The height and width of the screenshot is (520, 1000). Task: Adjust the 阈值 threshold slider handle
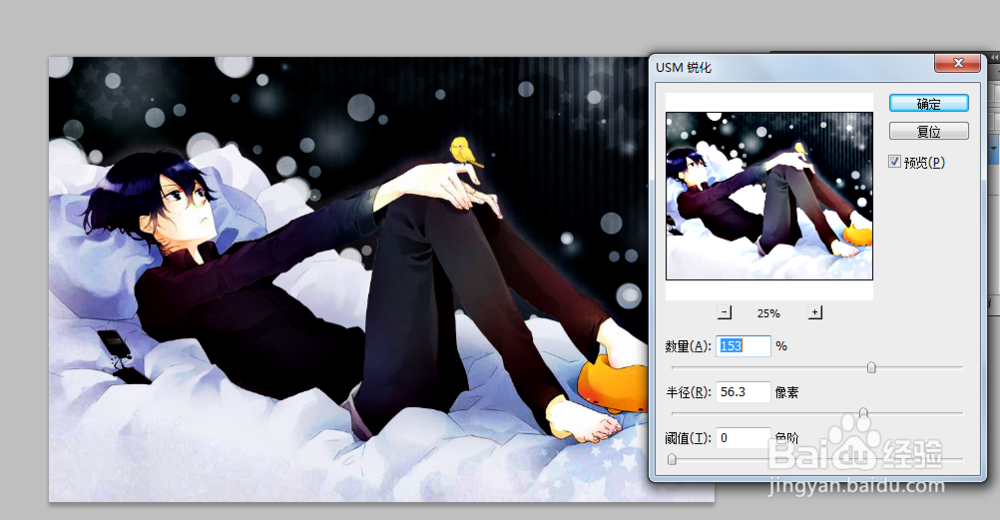coord(672,459)
